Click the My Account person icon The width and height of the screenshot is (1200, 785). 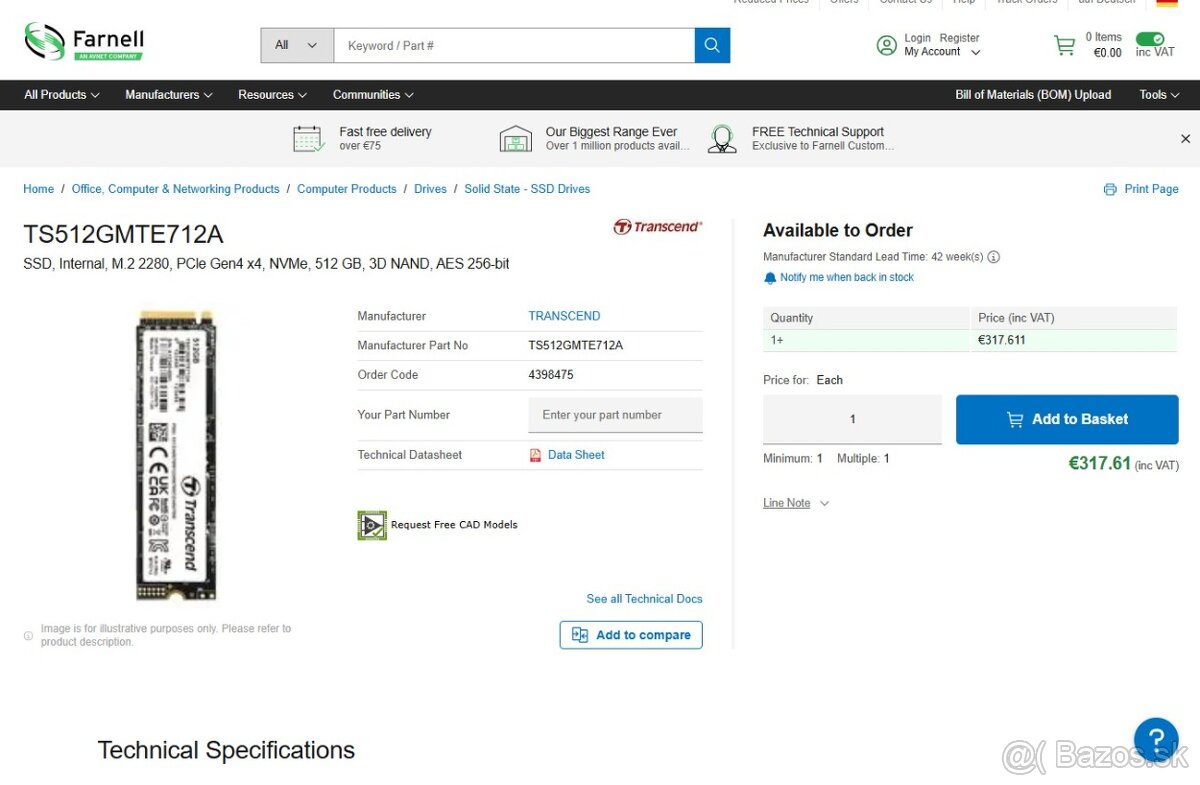point(887,45)
